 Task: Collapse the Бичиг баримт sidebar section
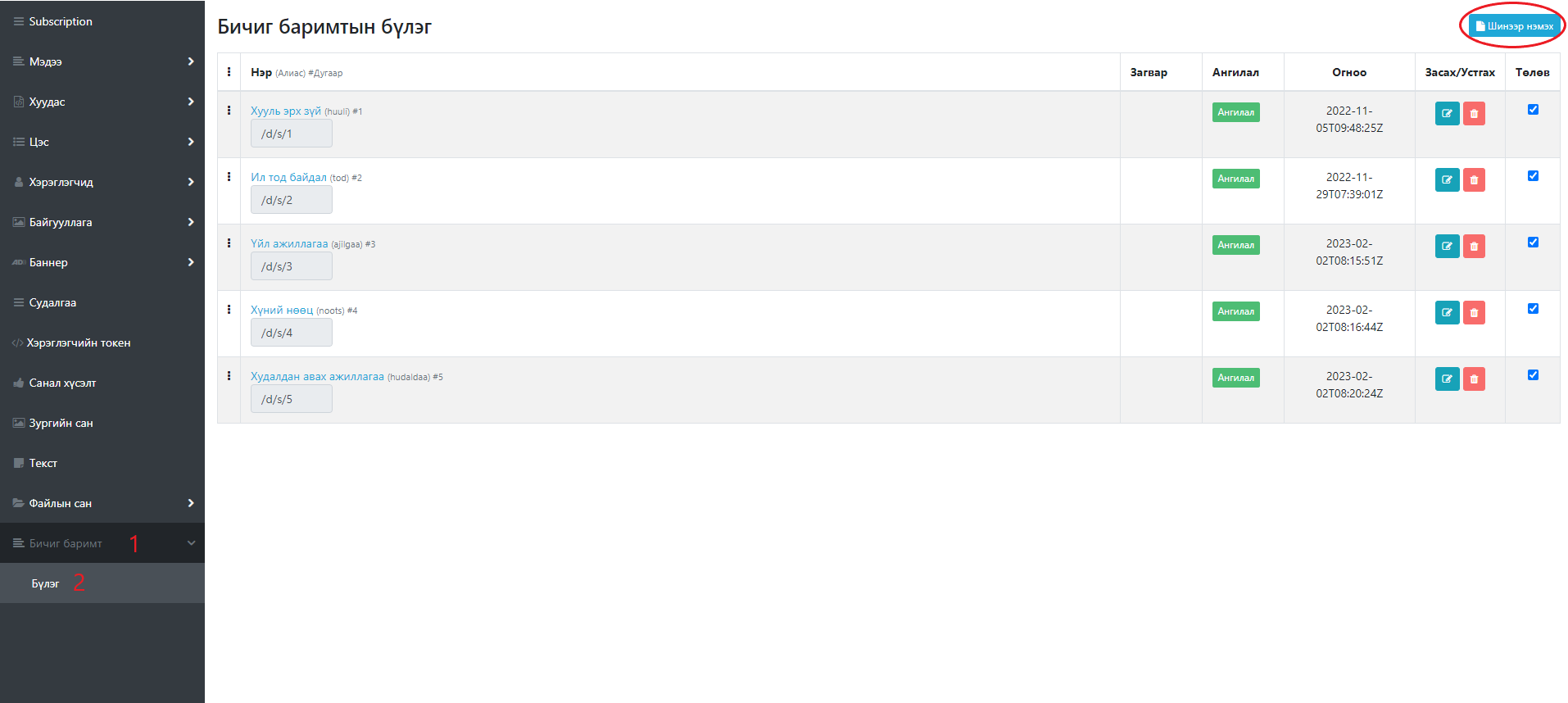(x=102, y=543)
